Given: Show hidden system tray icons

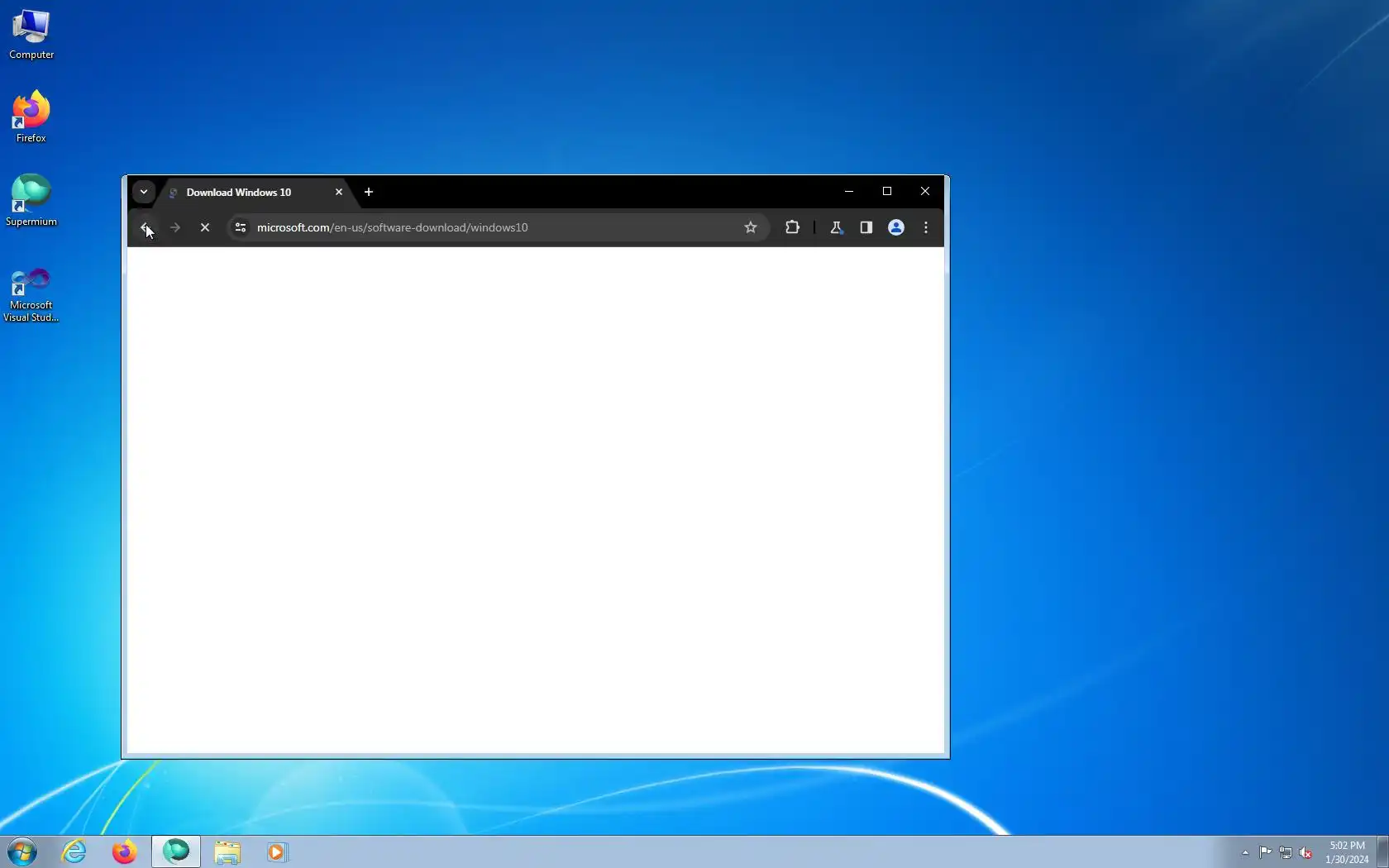Looking at the screenshot, I should [x=1245, y=852].
